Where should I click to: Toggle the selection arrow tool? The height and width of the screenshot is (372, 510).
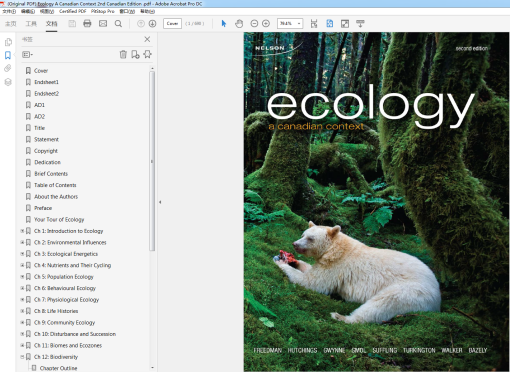click(224, 24)
